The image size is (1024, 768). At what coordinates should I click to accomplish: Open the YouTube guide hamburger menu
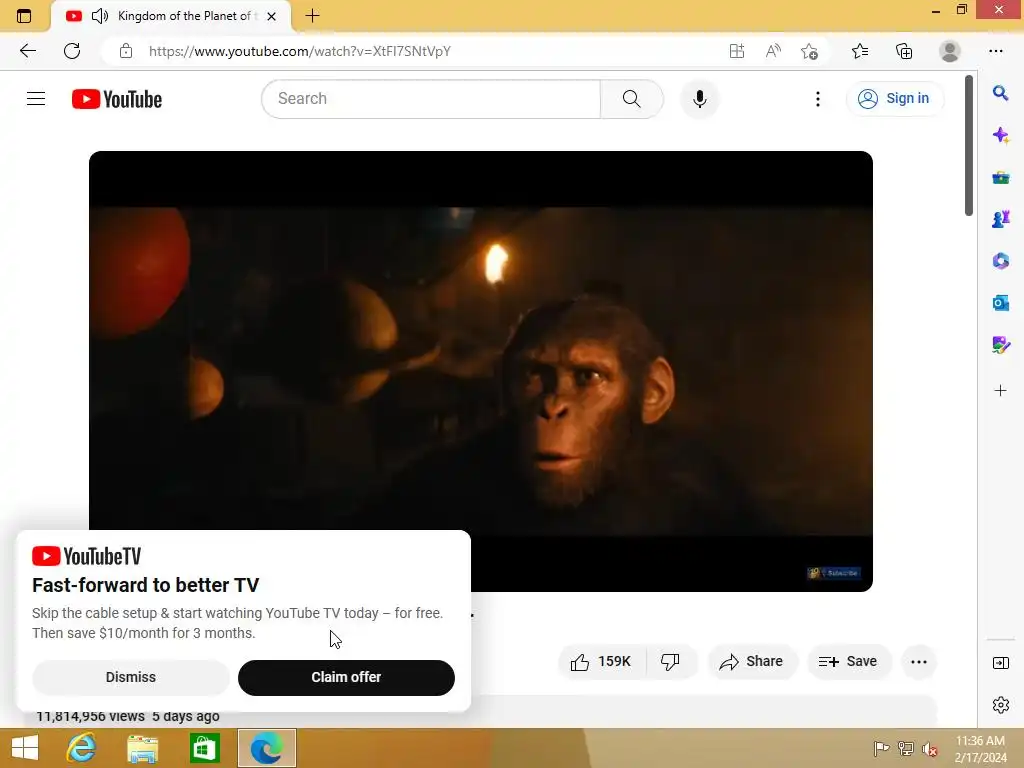click(36, 99)
